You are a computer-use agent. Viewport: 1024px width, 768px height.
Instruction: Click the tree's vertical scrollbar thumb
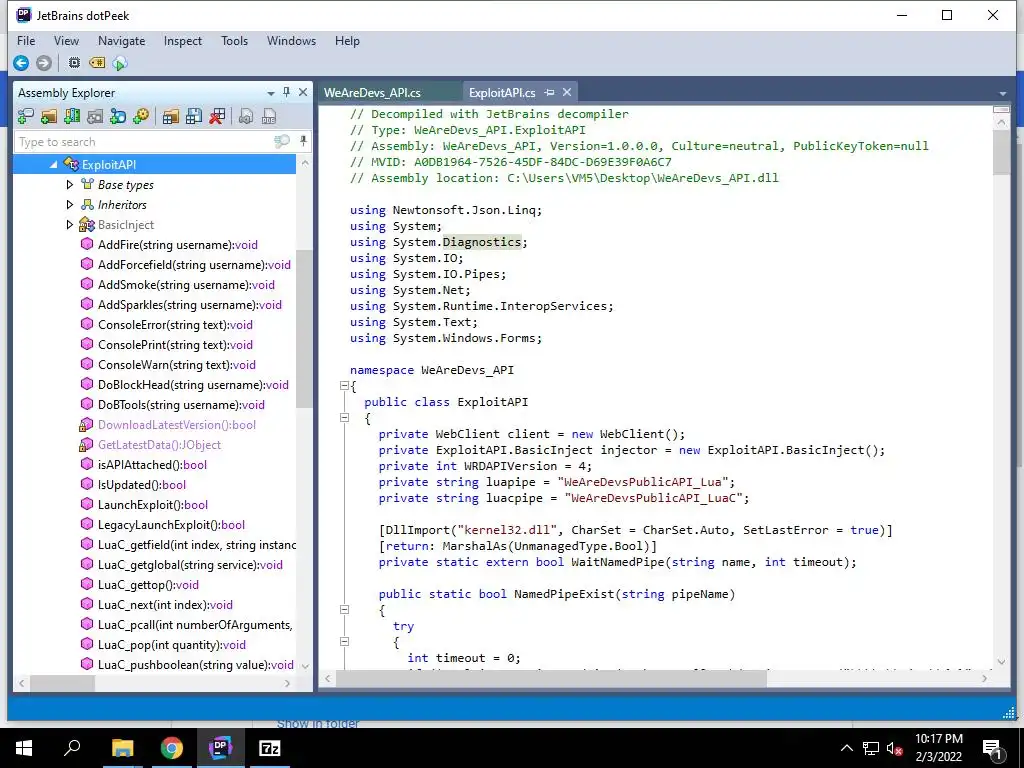tap(304, 328)
